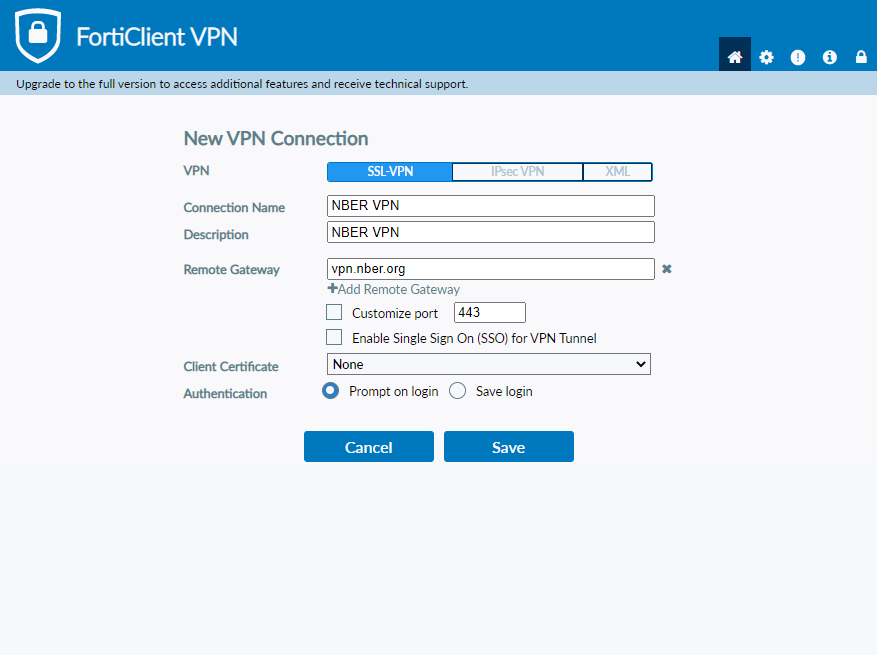
Task: Choose Prompt on login radio option
Action: click(330, 391)
